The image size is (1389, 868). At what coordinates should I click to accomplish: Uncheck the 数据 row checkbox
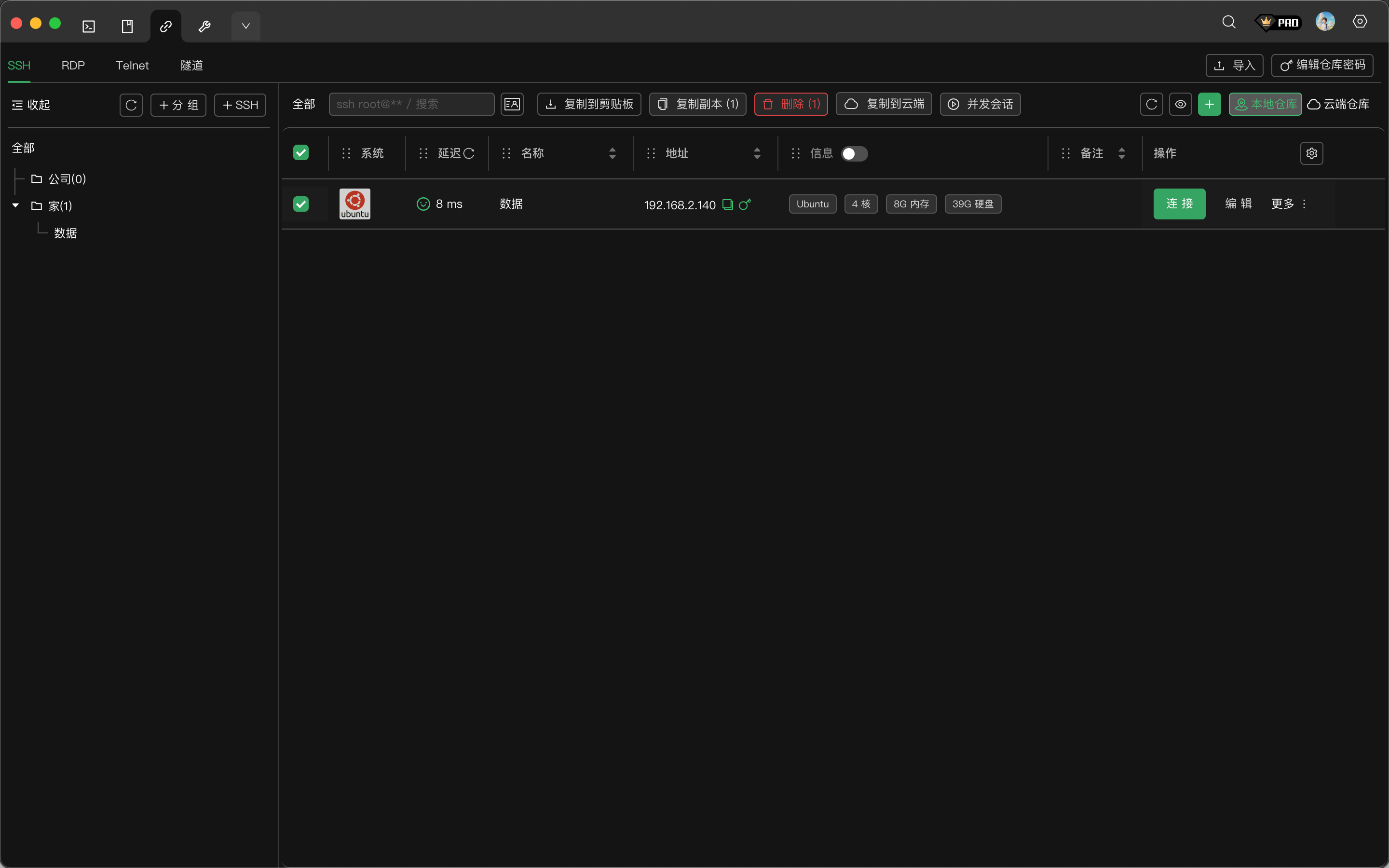tap(301, 204)
